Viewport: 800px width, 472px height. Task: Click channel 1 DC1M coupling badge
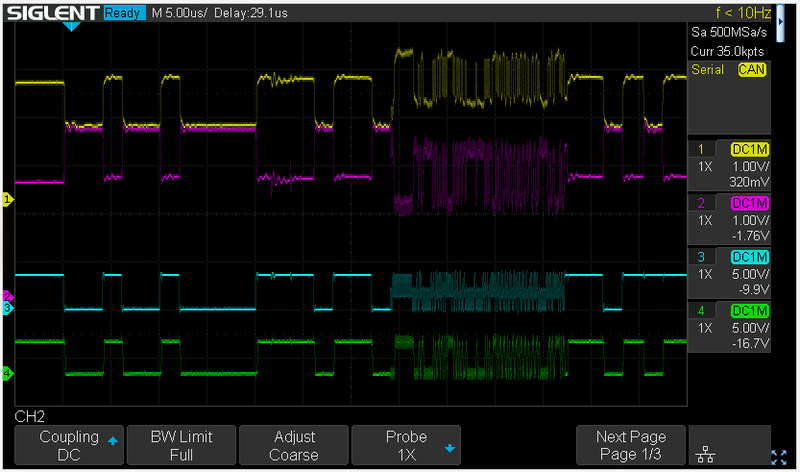pyautogui.click(x=749, y=150)
